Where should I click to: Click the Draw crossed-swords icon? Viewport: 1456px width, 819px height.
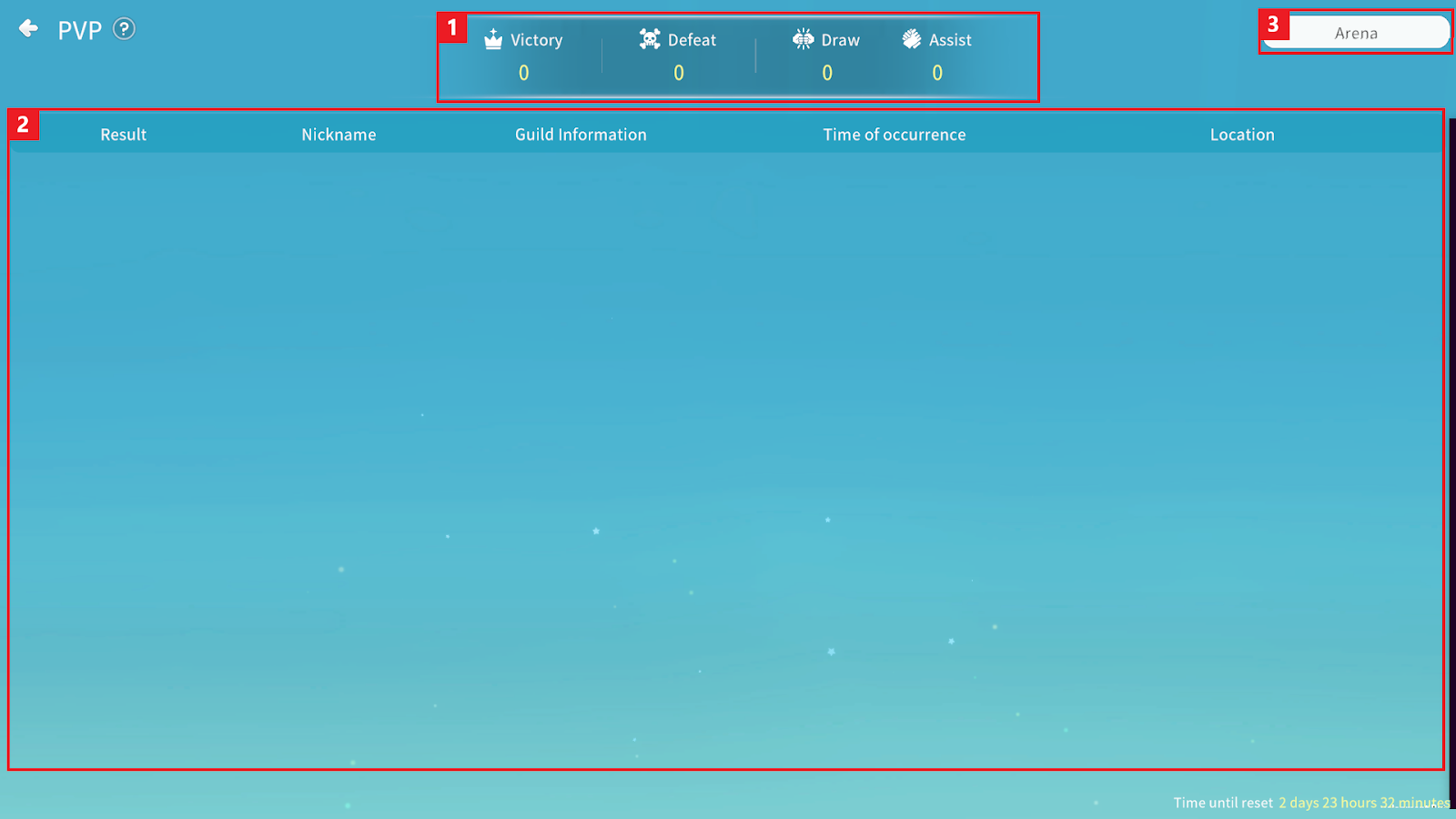tap(803, 39)
